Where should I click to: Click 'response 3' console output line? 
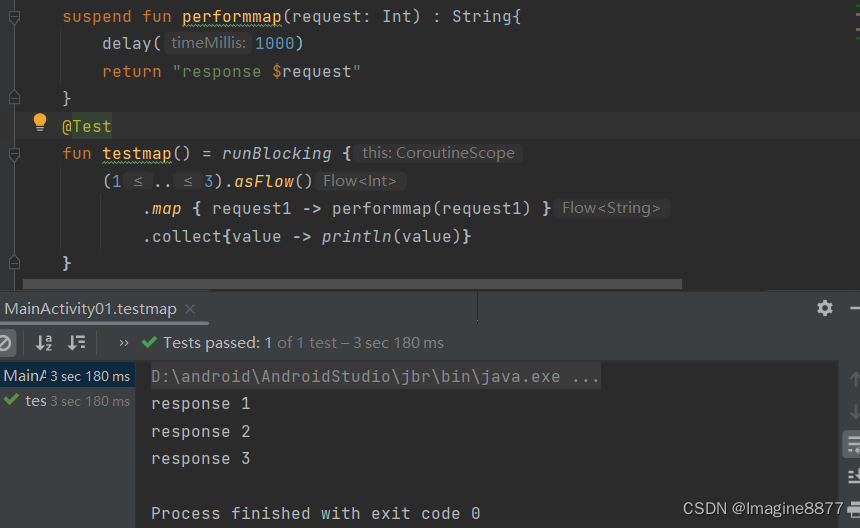pyautogui.click(x=201, y=458)
